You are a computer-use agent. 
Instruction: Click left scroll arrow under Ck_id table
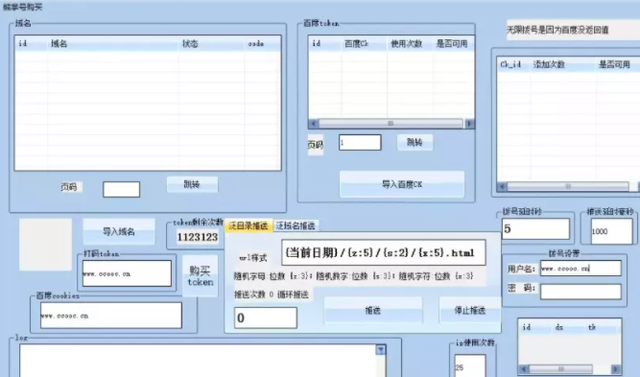click(x=502, y=186)
